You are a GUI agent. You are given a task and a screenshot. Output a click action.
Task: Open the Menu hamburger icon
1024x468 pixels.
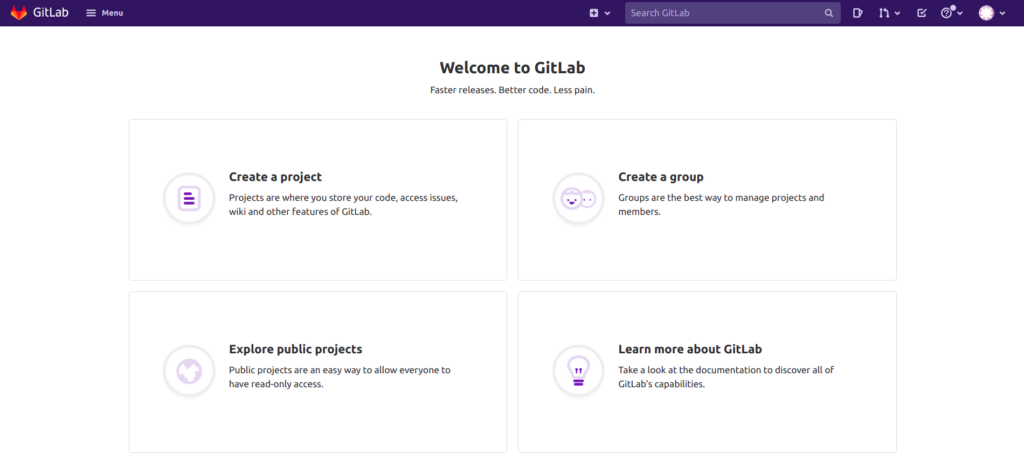91,13
